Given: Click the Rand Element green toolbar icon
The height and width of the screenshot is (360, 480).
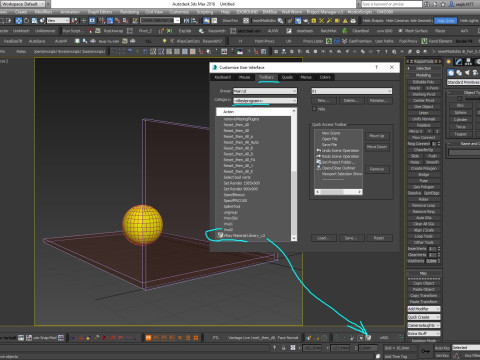Looking at the screenshot, I should pyautogui.click(x=424, y=41).
